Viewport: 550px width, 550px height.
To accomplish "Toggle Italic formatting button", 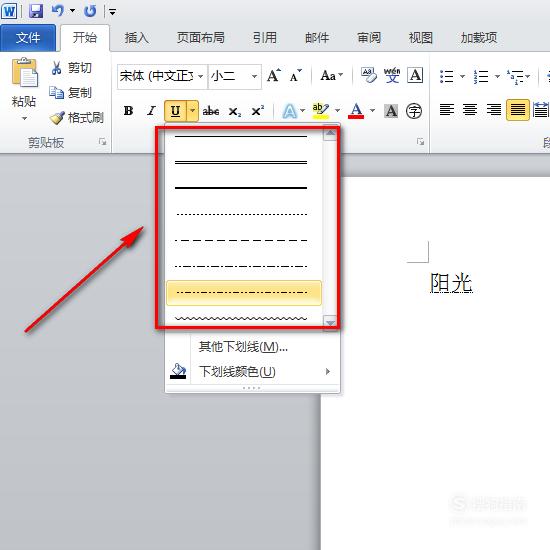I will point(151,111).
